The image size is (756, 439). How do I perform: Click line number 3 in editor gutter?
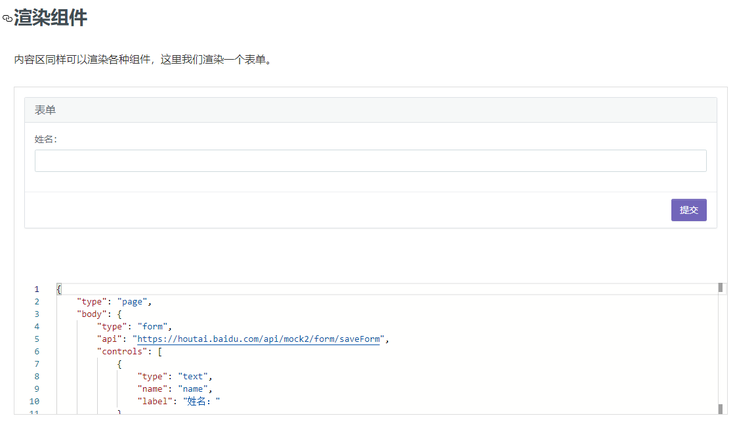pyautogui.click(x=36, y=314)
